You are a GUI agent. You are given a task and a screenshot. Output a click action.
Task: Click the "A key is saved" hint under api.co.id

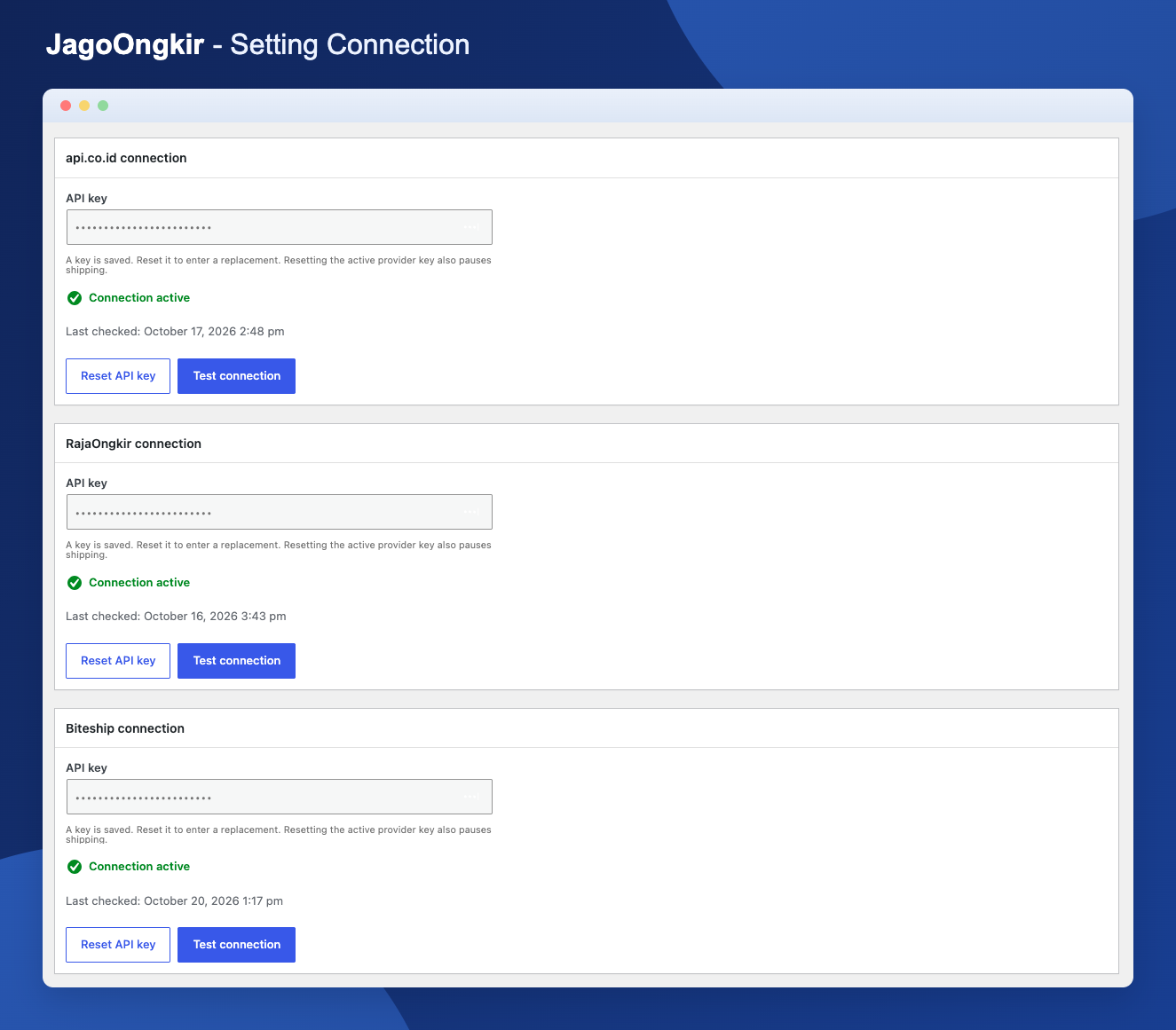(x=279, y=265)
